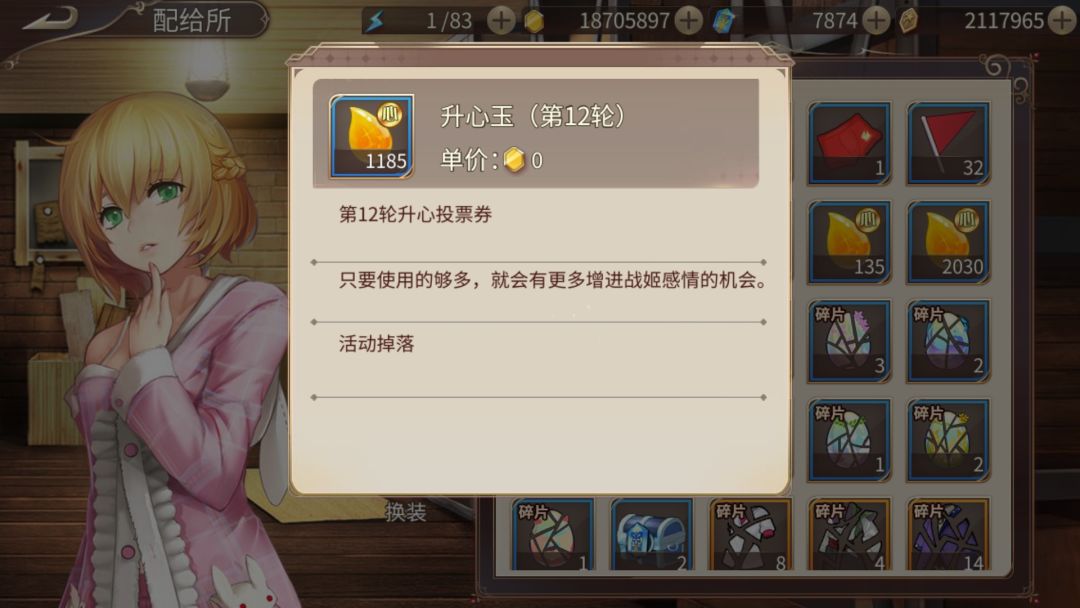This screenshot has height=608, width=1080.
Task: Choose the orange jade item with 2030
Action: tap(948, 242)
